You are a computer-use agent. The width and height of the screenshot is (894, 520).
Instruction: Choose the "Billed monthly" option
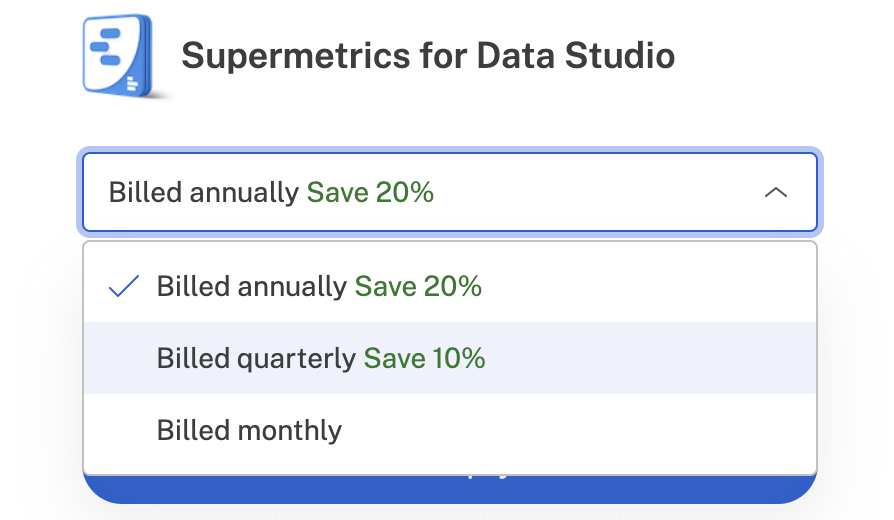249,430
